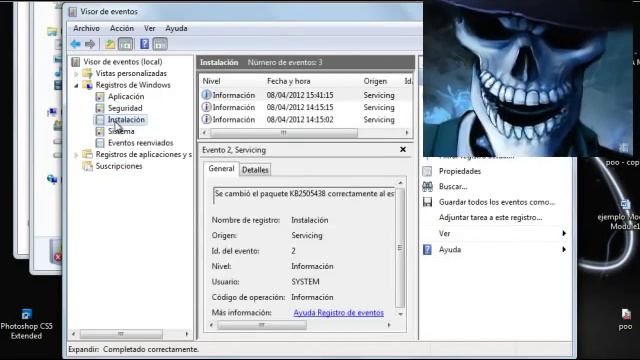Open Photoshop CS5 Extended desktop shortcut
The width and height of the screenshot is (640, 360).
tap(27, 324)
